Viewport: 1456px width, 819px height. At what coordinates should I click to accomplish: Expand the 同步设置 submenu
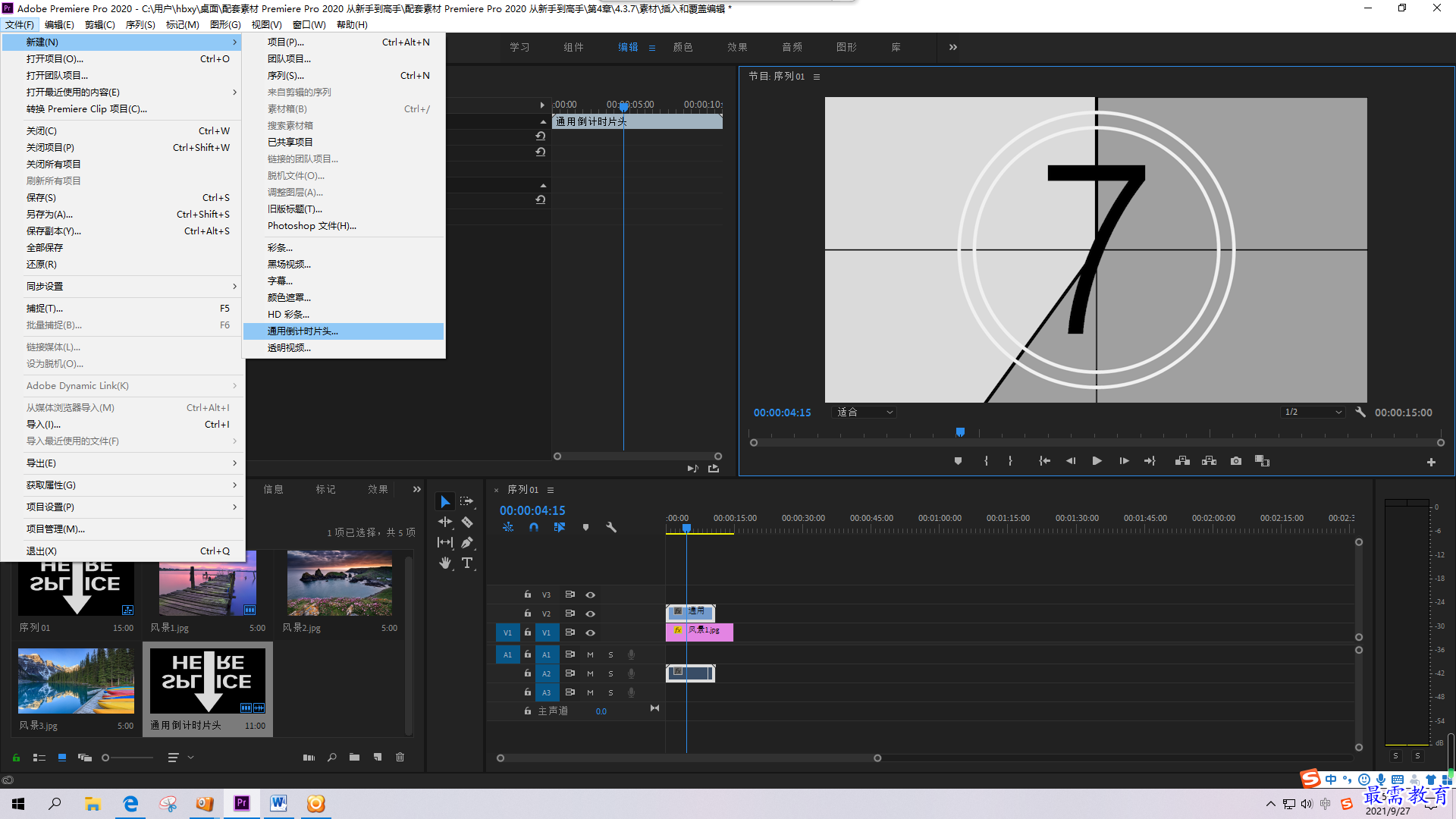(123, 287)
